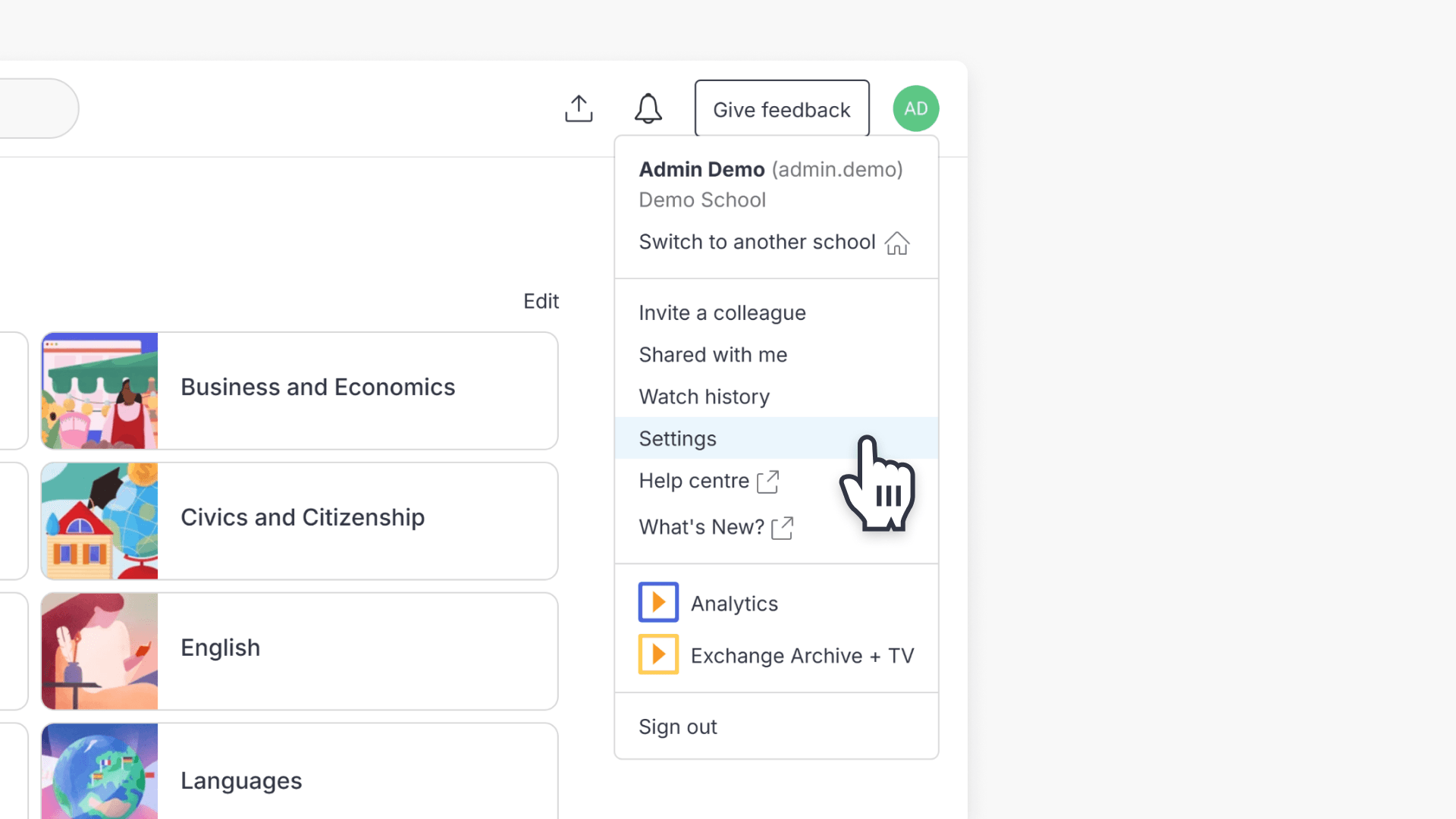Click the Exchange Archive + TV play icon
The image size is (1456, 819).
point(658,654)
